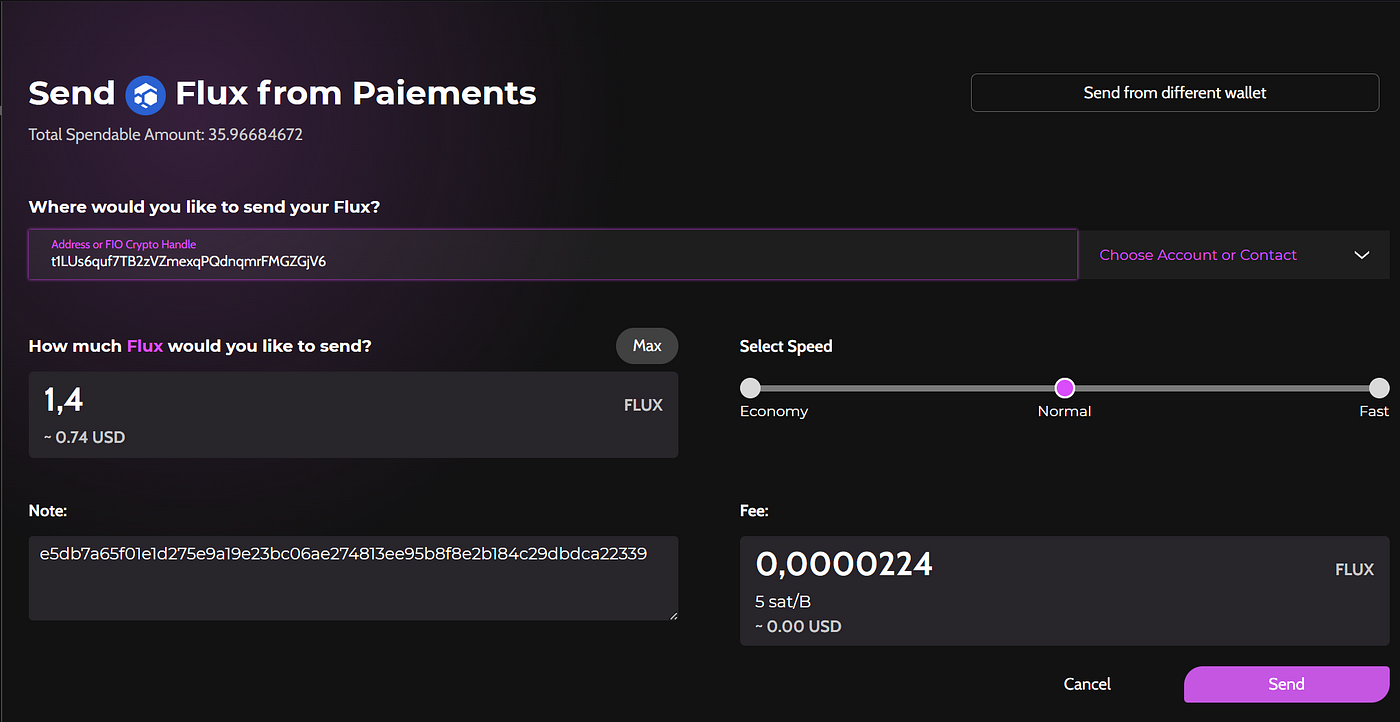The height and width of the screenshot is (722, 1400).
Task: Click the Normal speed label
Action: pyautogui.click(x=1064, y=411)
